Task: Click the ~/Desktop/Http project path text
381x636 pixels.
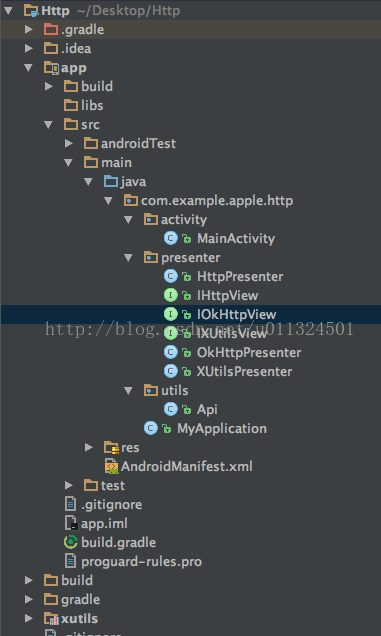Action: pos(128,11)
